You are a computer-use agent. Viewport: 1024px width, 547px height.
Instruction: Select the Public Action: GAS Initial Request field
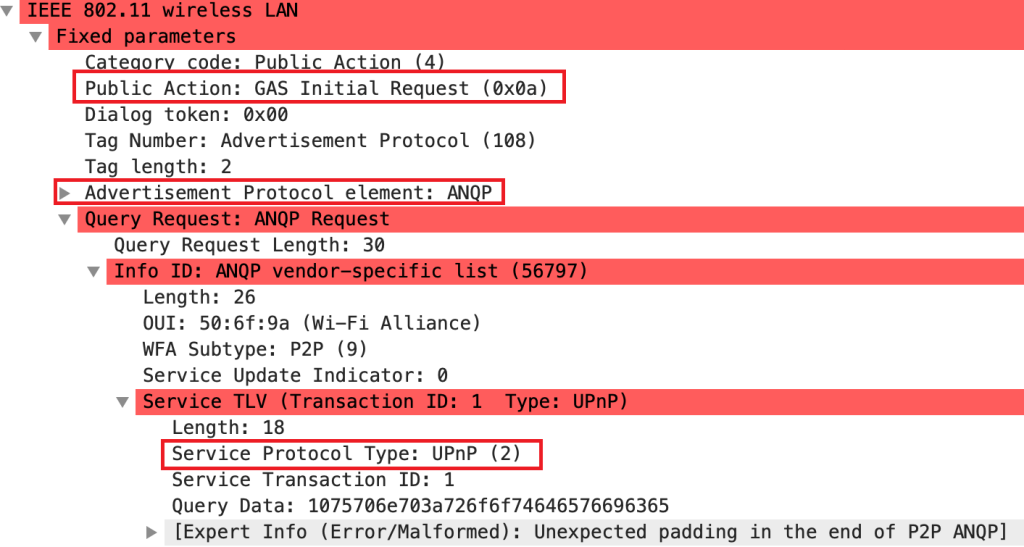coord(316,89)
